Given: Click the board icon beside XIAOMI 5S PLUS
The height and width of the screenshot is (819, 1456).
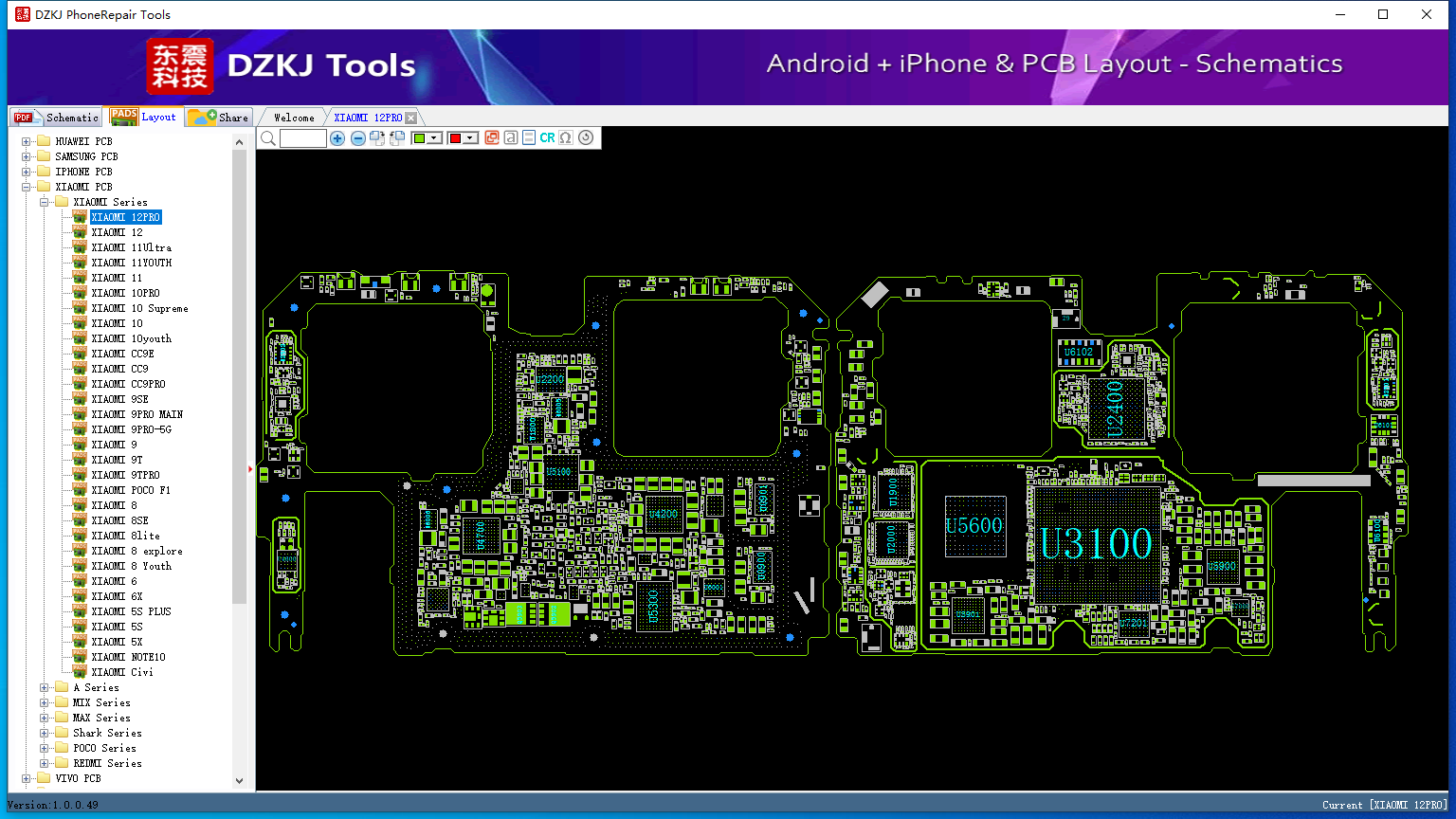Looking at the screenshot, I should click(x=80, y=611).
